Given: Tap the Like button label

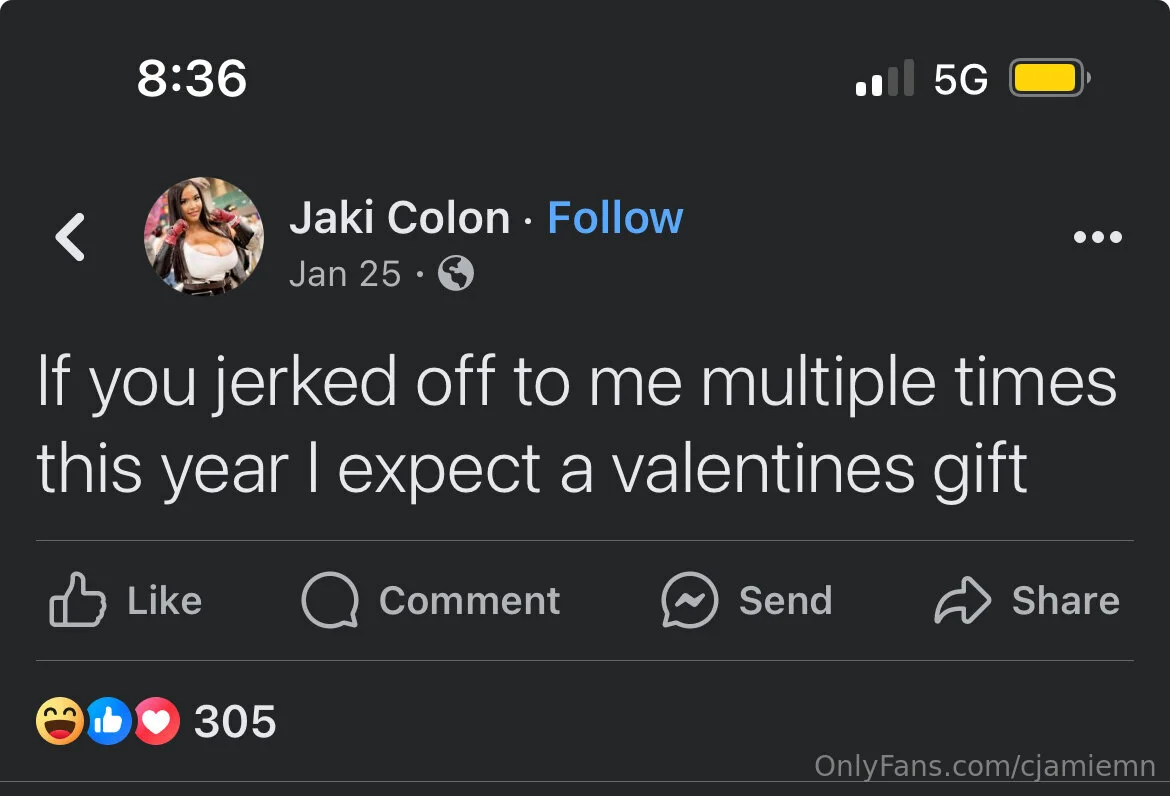Looking at the screenshot, I should (164, 601).
